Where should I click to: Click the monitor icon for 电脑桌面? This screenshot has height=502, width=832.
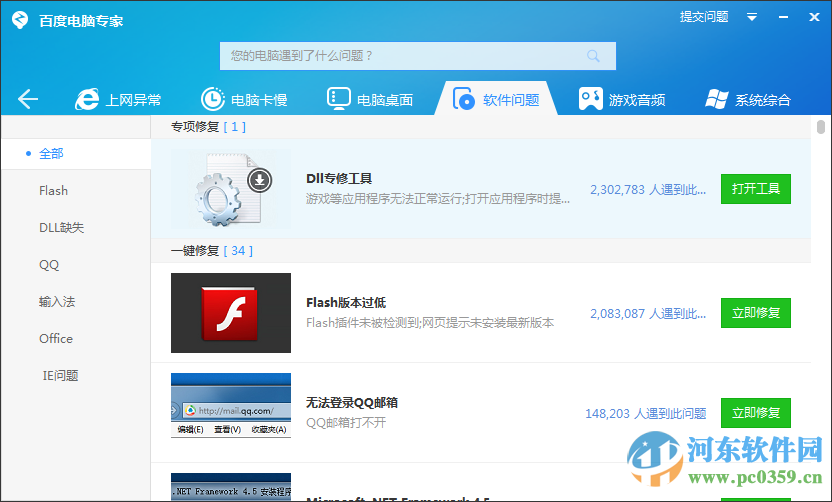(339, 99)
